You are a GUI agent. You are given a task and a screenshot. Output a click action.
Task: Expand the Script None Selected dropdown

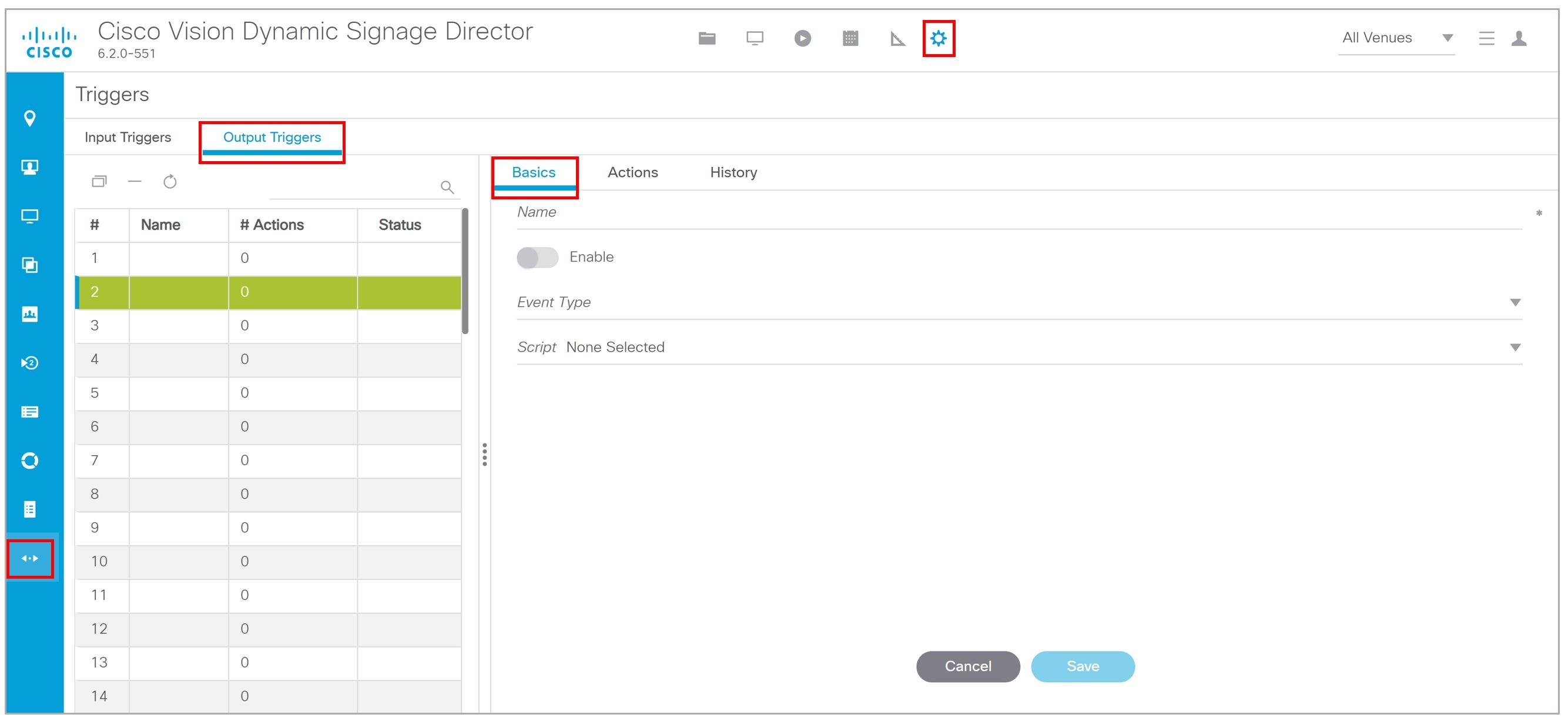coord(1020,348)
